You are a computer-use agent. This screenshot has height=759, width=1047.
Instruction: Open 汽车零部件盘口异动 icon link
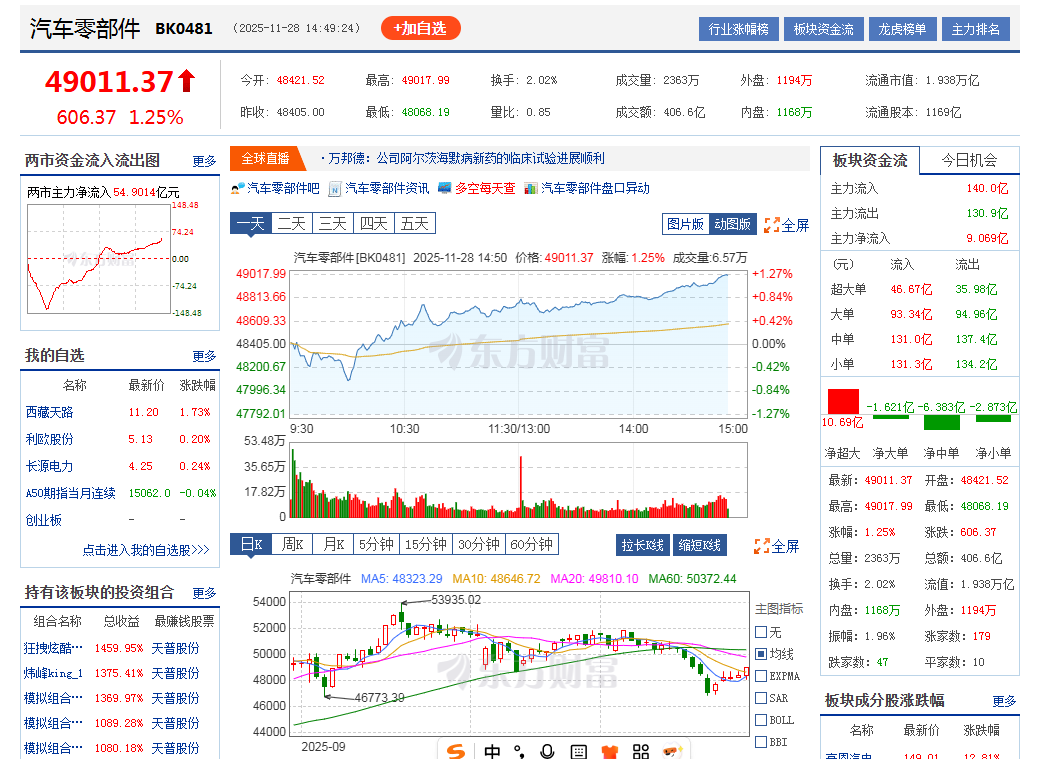(587, 188)
